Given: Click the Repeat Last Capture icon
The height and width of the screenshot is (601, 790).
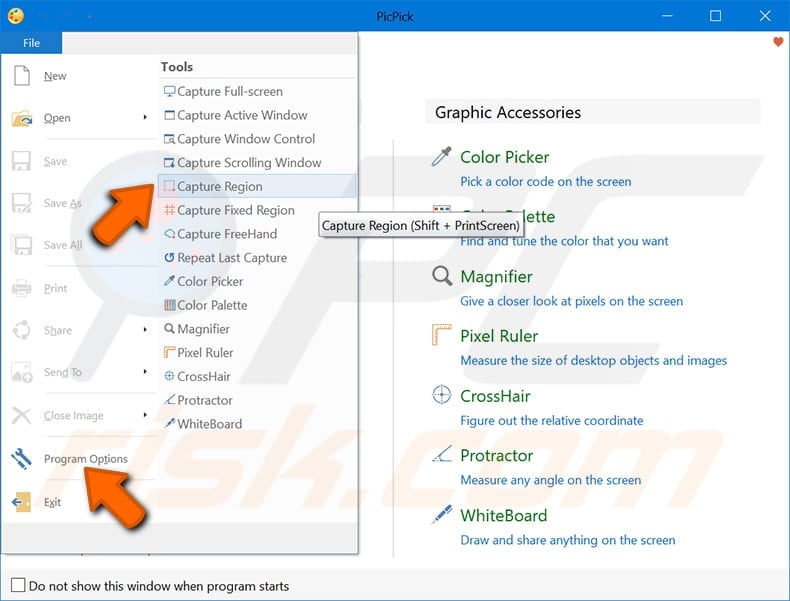Looking at the screenshot, I should tap(170, 257).
